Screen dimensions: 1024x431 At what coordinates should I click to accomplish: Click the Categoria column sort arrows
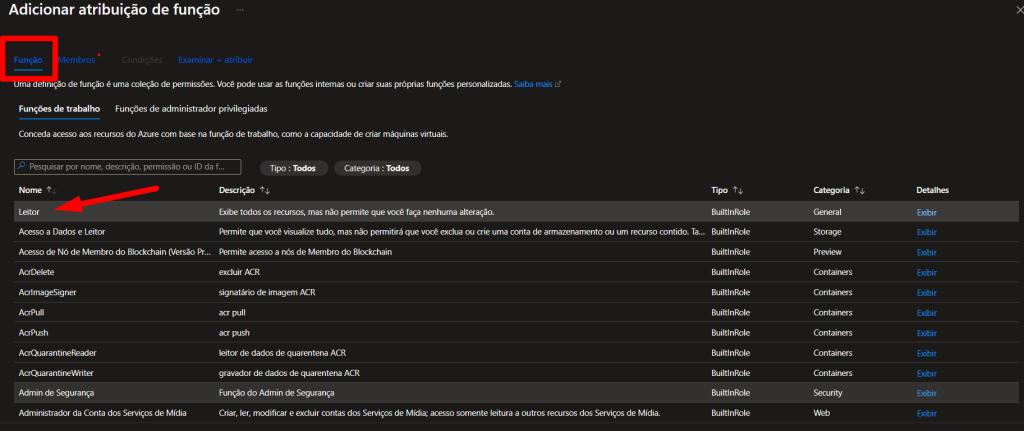860,190
